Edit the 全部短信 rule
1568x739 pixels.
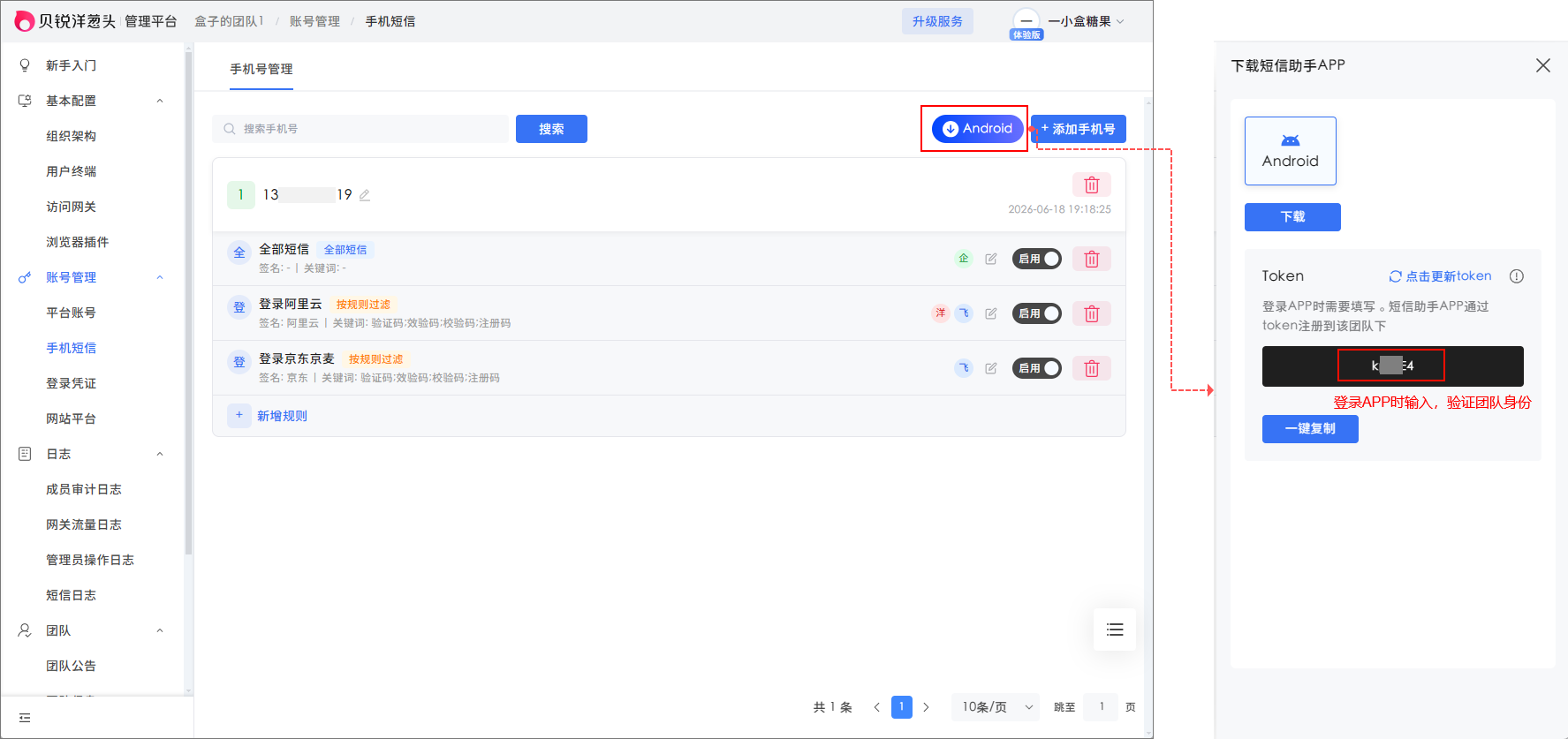(x=991, y=259)
